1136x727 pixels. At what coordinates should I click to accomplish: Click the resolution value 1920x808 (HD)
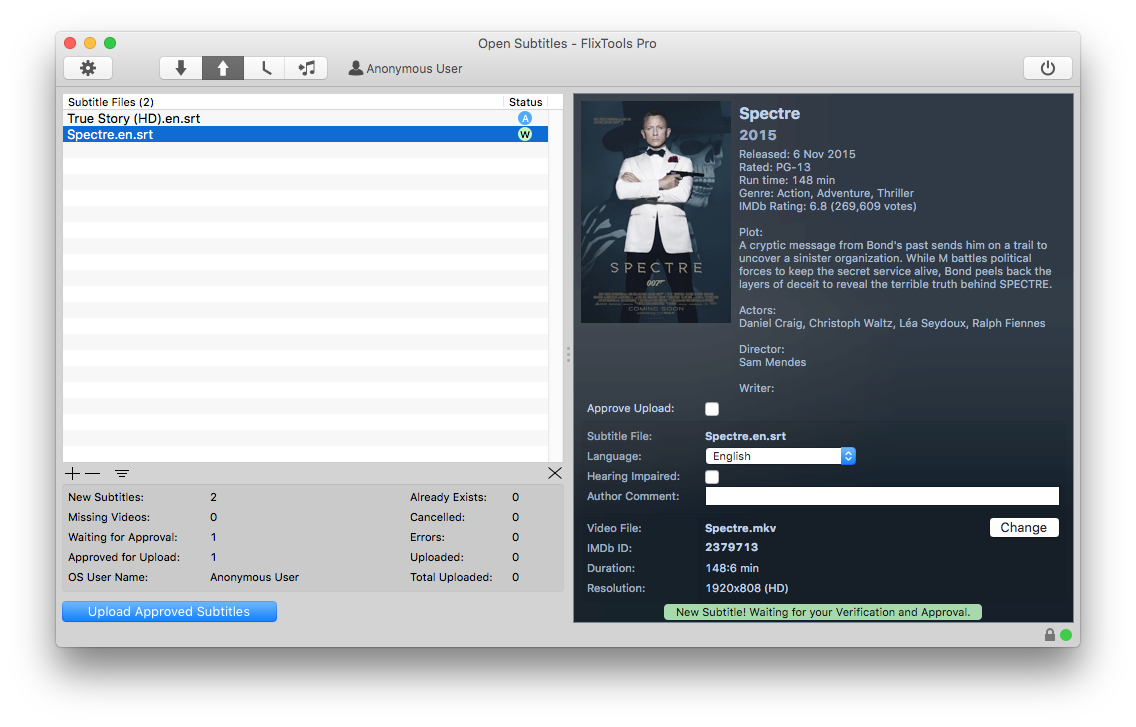tap(747, 588)
